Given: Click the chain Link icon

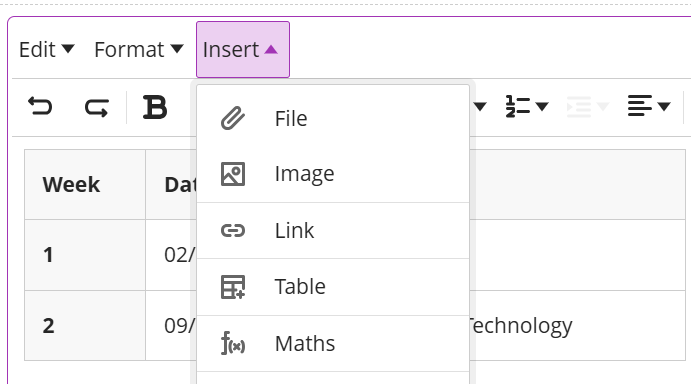Looking at the screenshot, I should (233, 231).
